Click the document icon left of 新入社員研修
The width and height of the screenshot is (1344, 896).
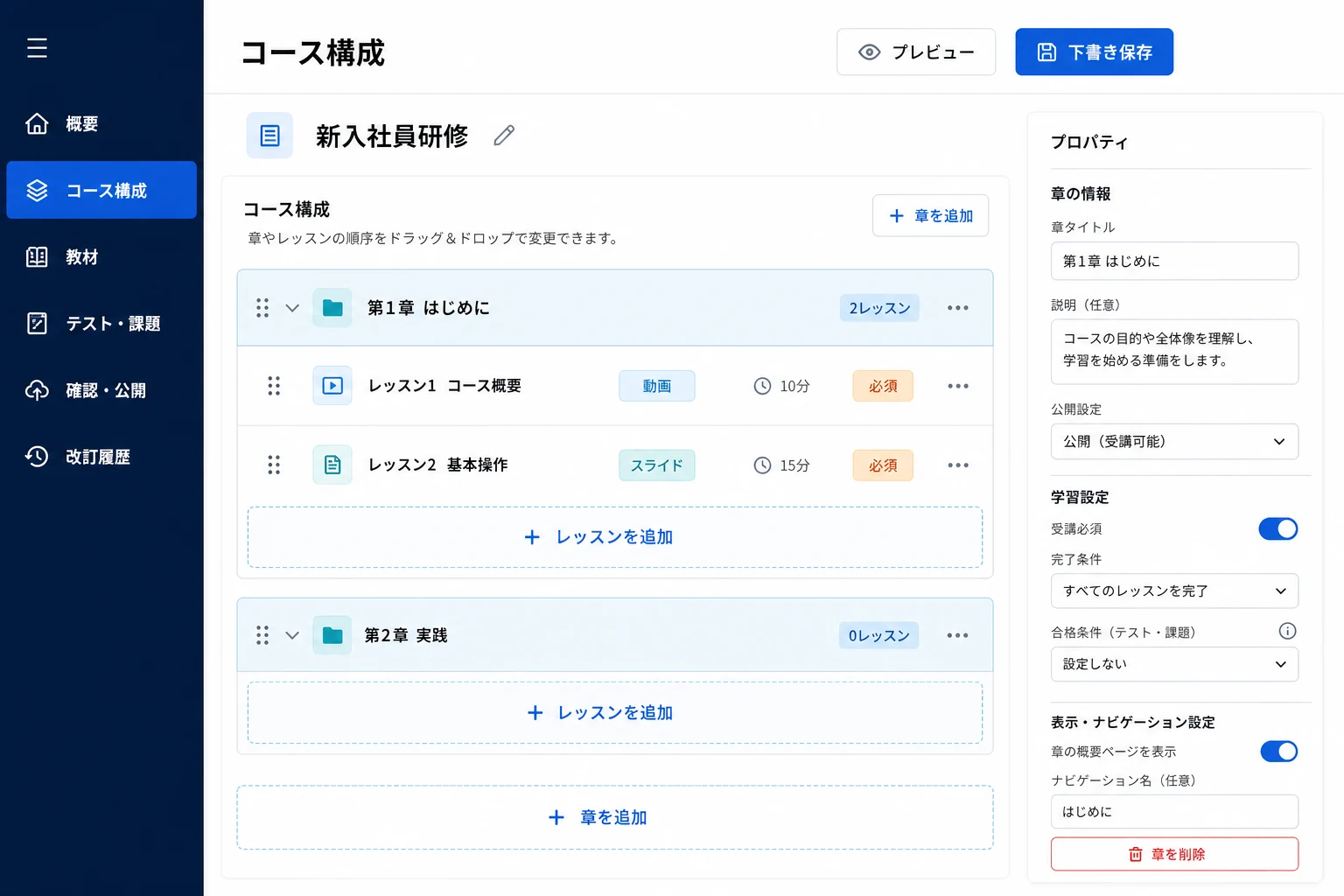(x=269, y=136)
